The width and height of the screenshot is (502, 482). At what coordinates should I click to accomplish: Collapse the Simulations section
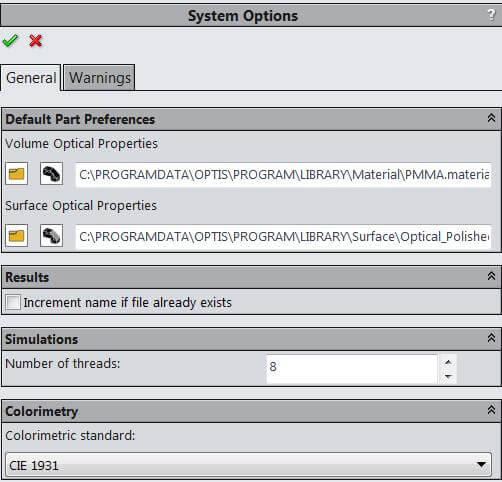(x=491, y=338)
